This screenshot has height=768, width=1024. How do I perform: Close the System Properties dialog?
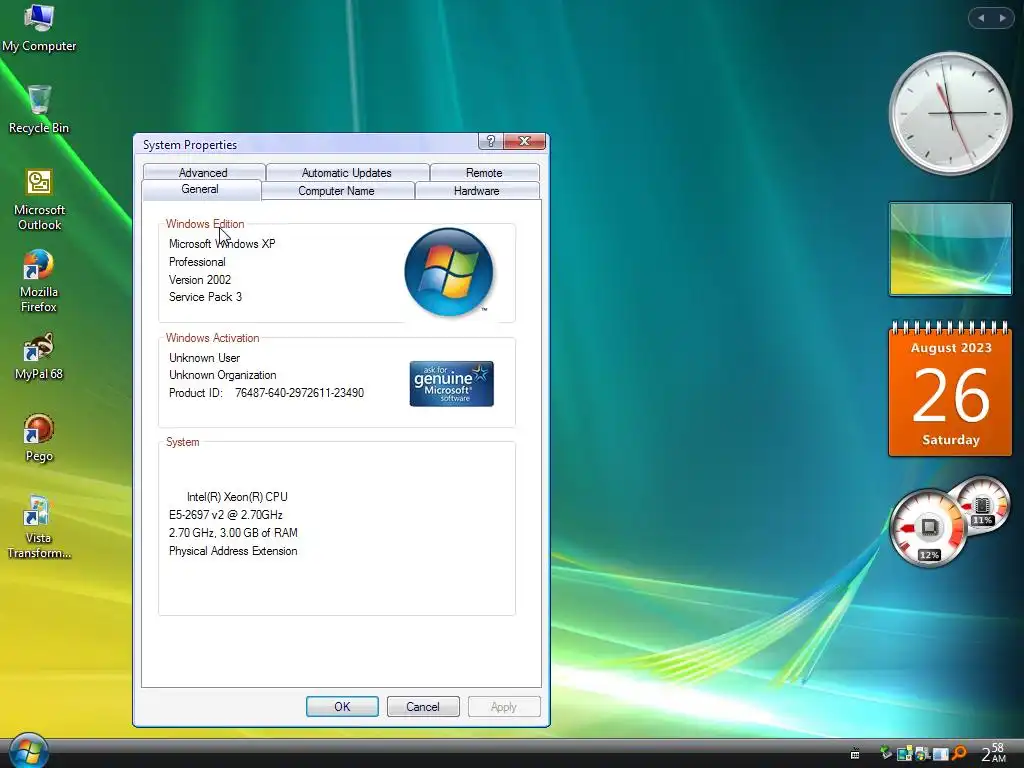[524, 141]
